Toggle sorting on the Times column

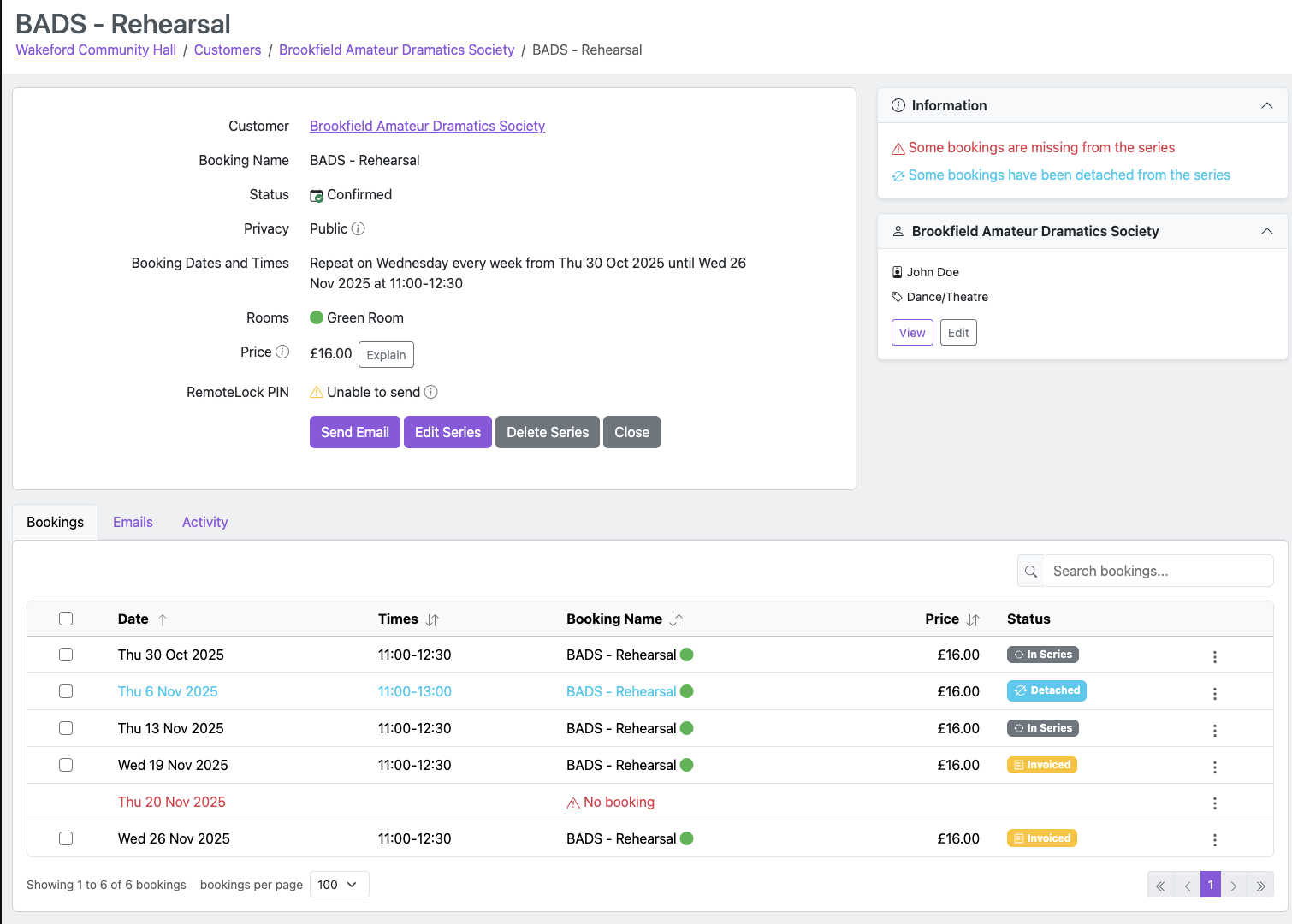[433, 619]
